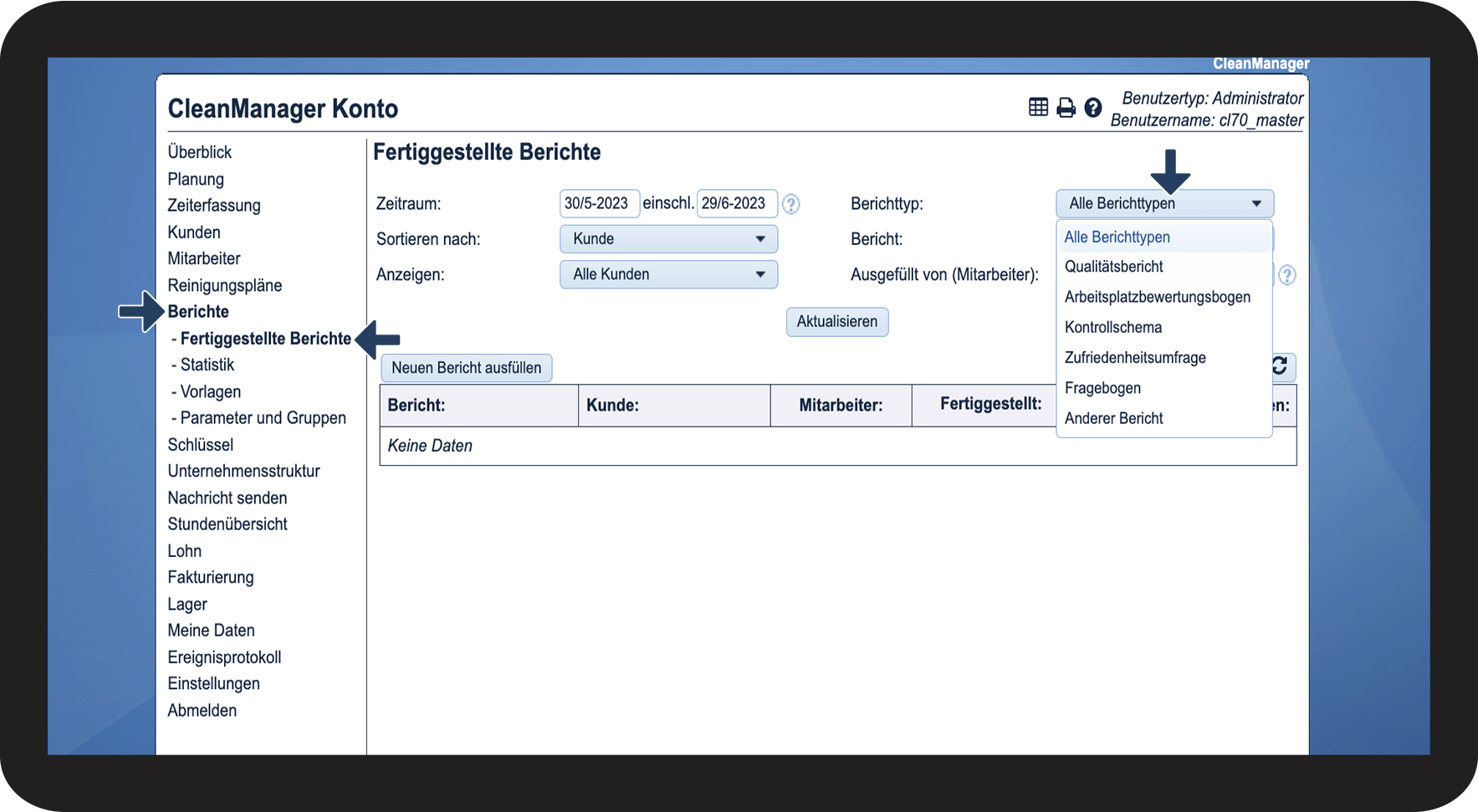Choose Kontrollschema option
Screen dimensions: 1478x812
point(1163,327)
